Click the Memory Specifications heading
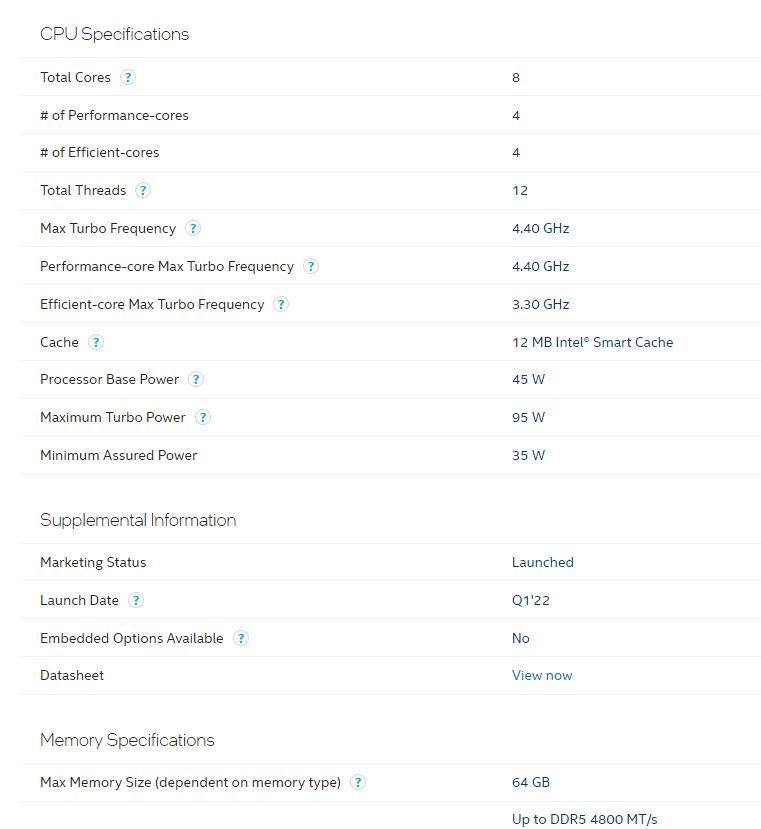Viewport: 761px width, 829px height. (x=127, y=740)
